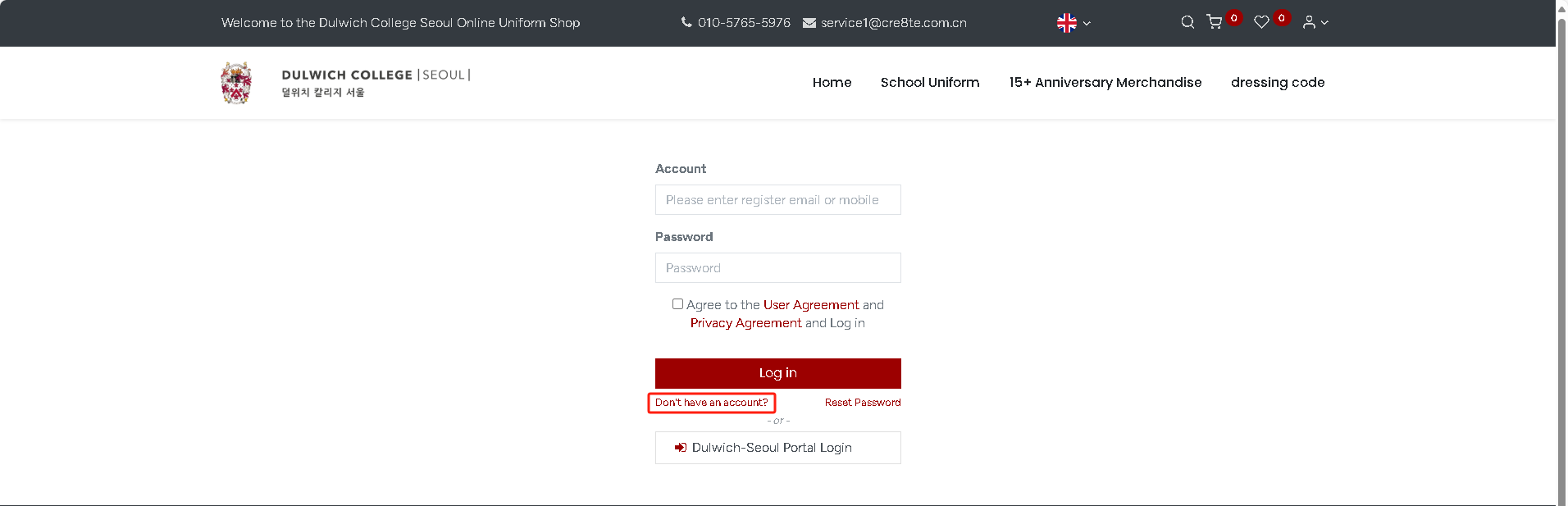Click the phone icon in header

tap(686, 22)
